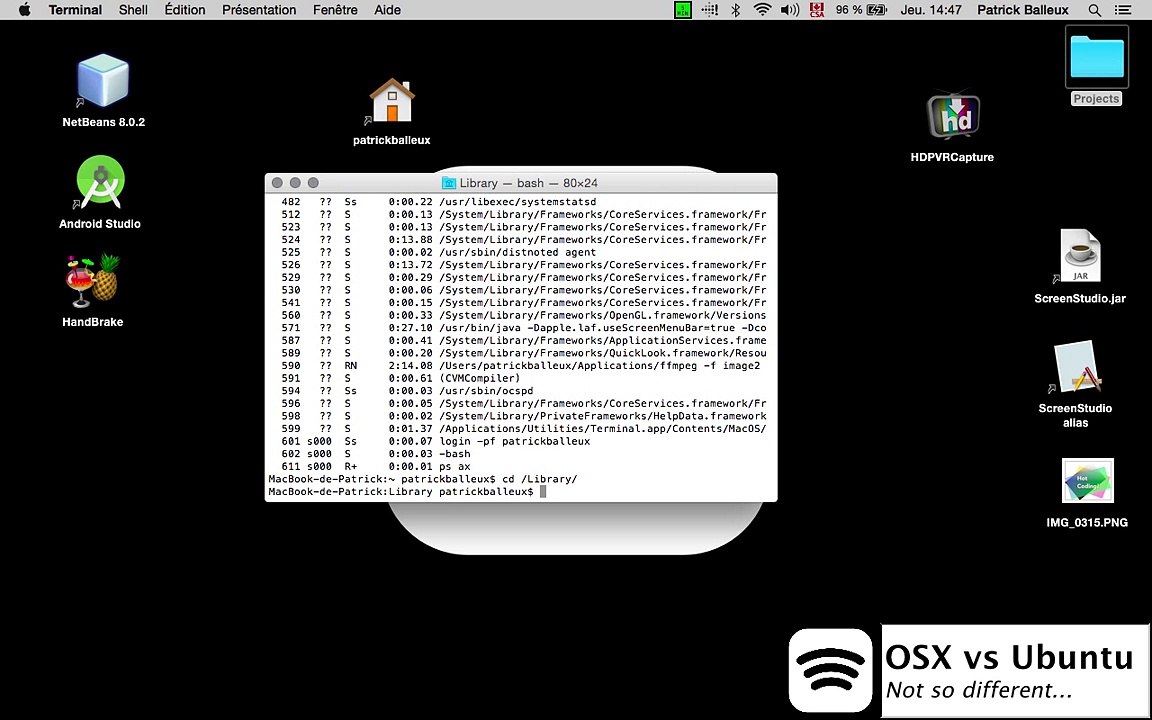Open the volume control in menu bar

coord(790,10)
